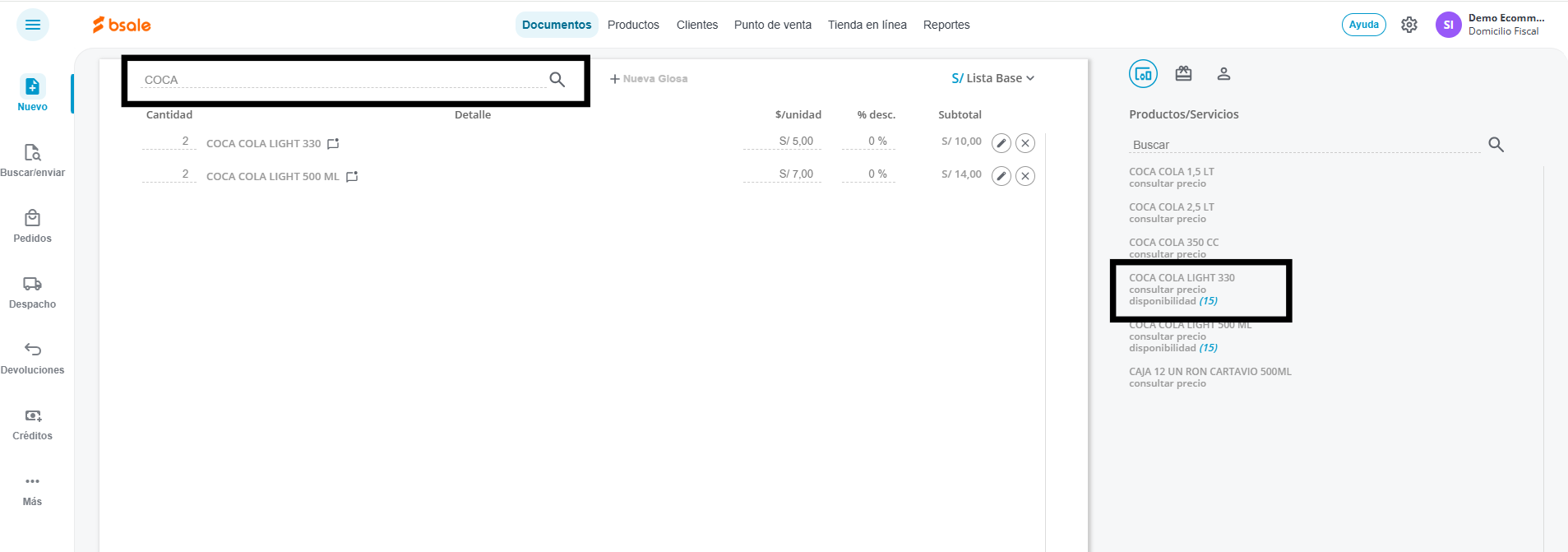Show more options under Más
The width and height of the screenshot is (1568, 552).
tap(32, 489)
